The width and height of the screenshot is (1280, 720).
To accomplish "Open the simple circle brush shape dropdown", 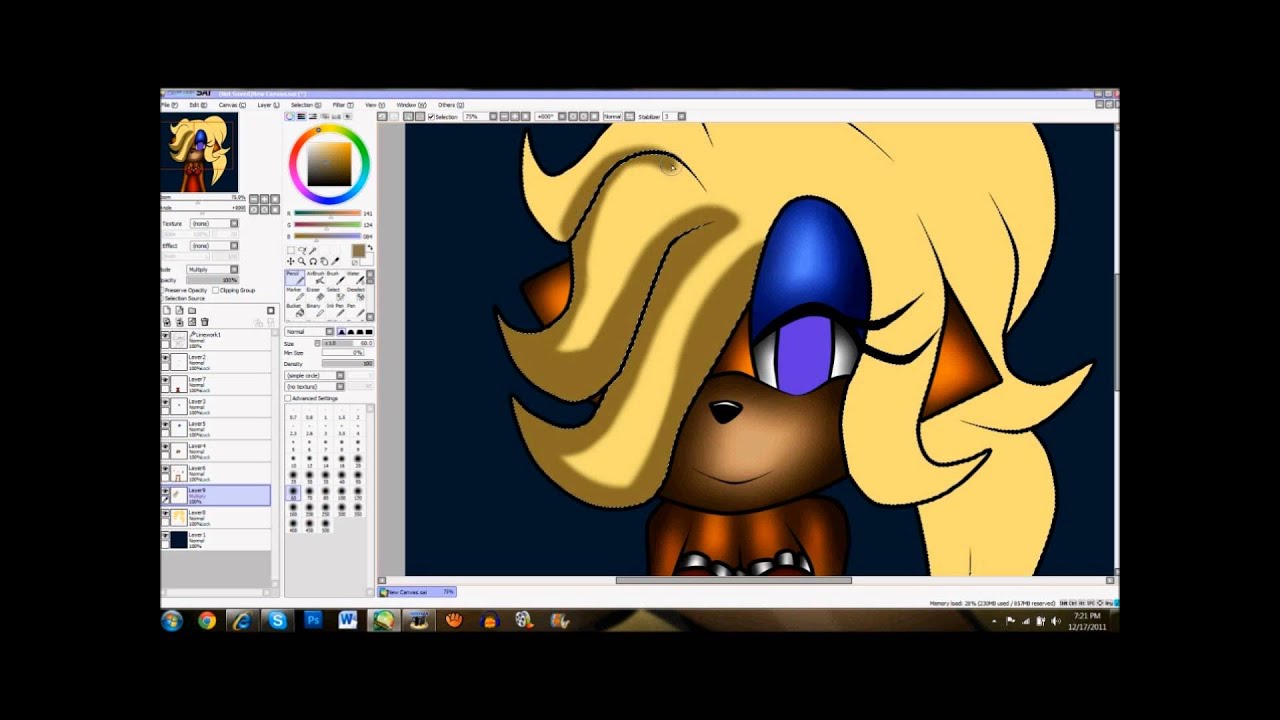I will tap(315, 376).
